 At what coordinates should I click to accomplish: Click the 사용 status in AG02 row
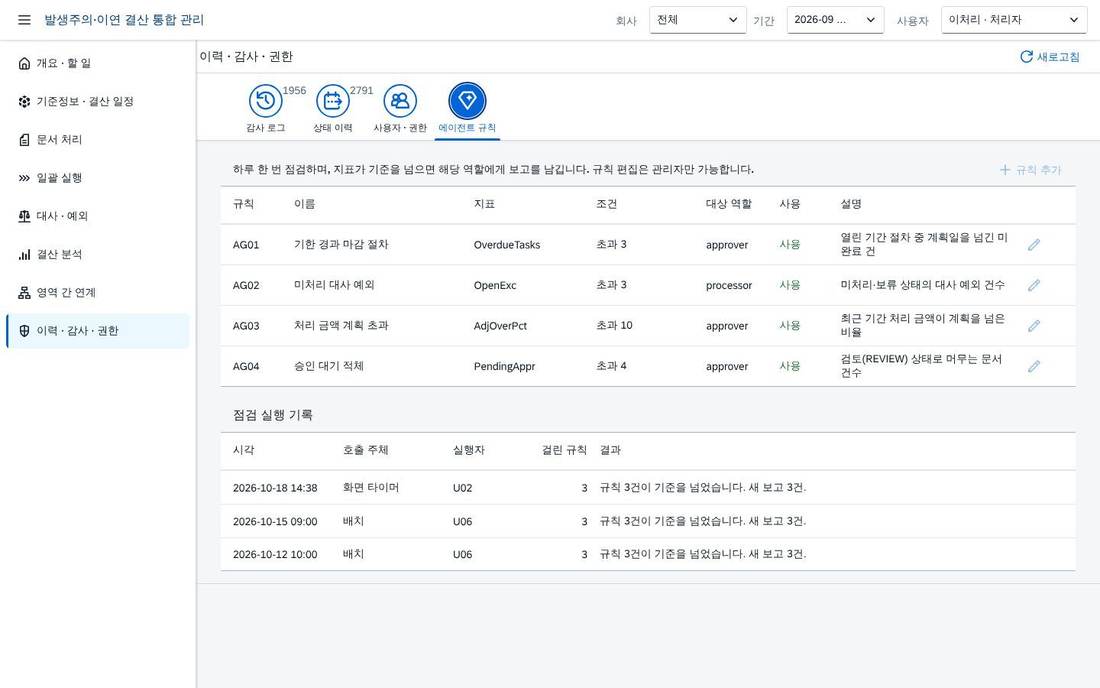pyautogui.click(x=790, y=285)
